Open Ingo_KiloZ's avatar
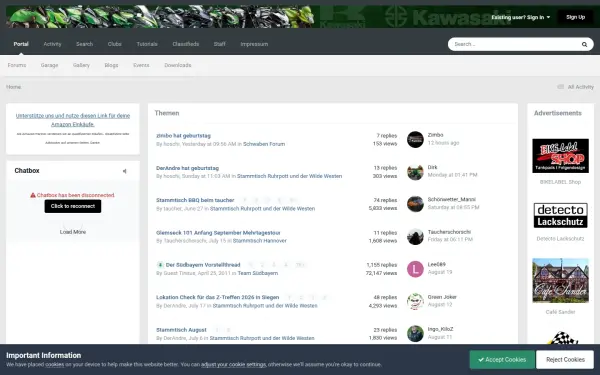The width and height of the screenshot is (600, 375). pos(415,334)
